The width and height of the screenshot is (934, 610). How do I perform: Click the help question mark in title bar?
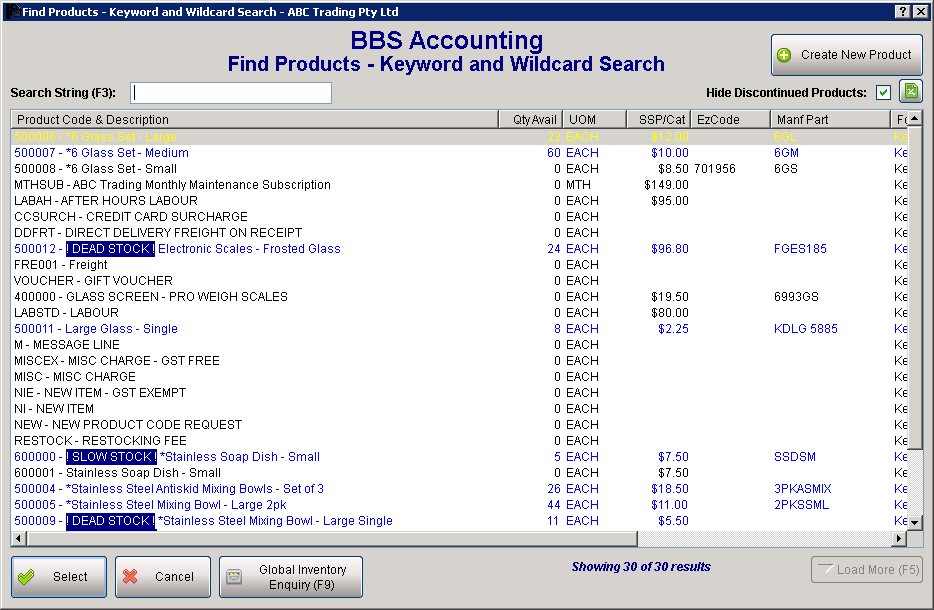click(x=902, y=11)
